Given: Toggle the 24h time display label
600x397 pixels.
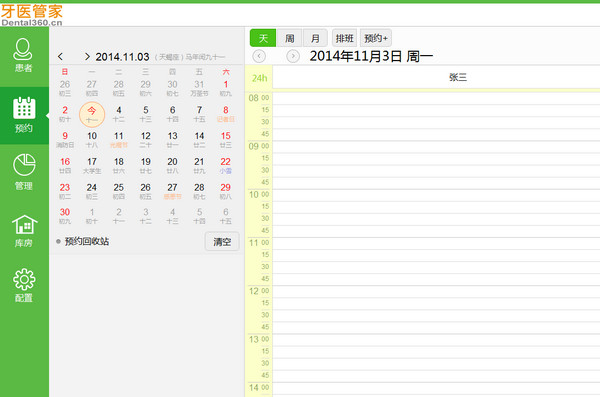Looking at the screenshot, I should 259,78.
